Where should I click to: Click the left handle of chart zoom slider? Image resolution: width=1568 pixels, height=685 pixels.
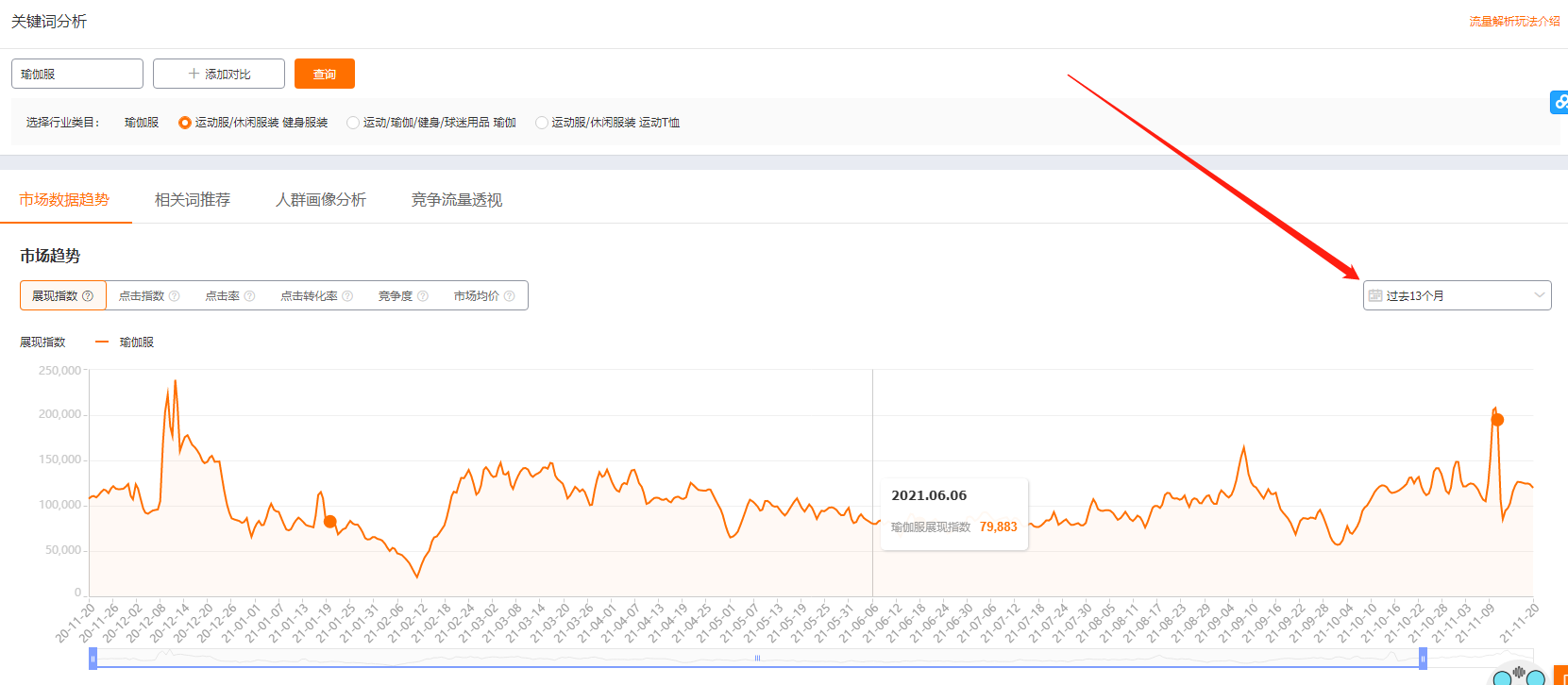pyautogui.click(x=93, y=659)
